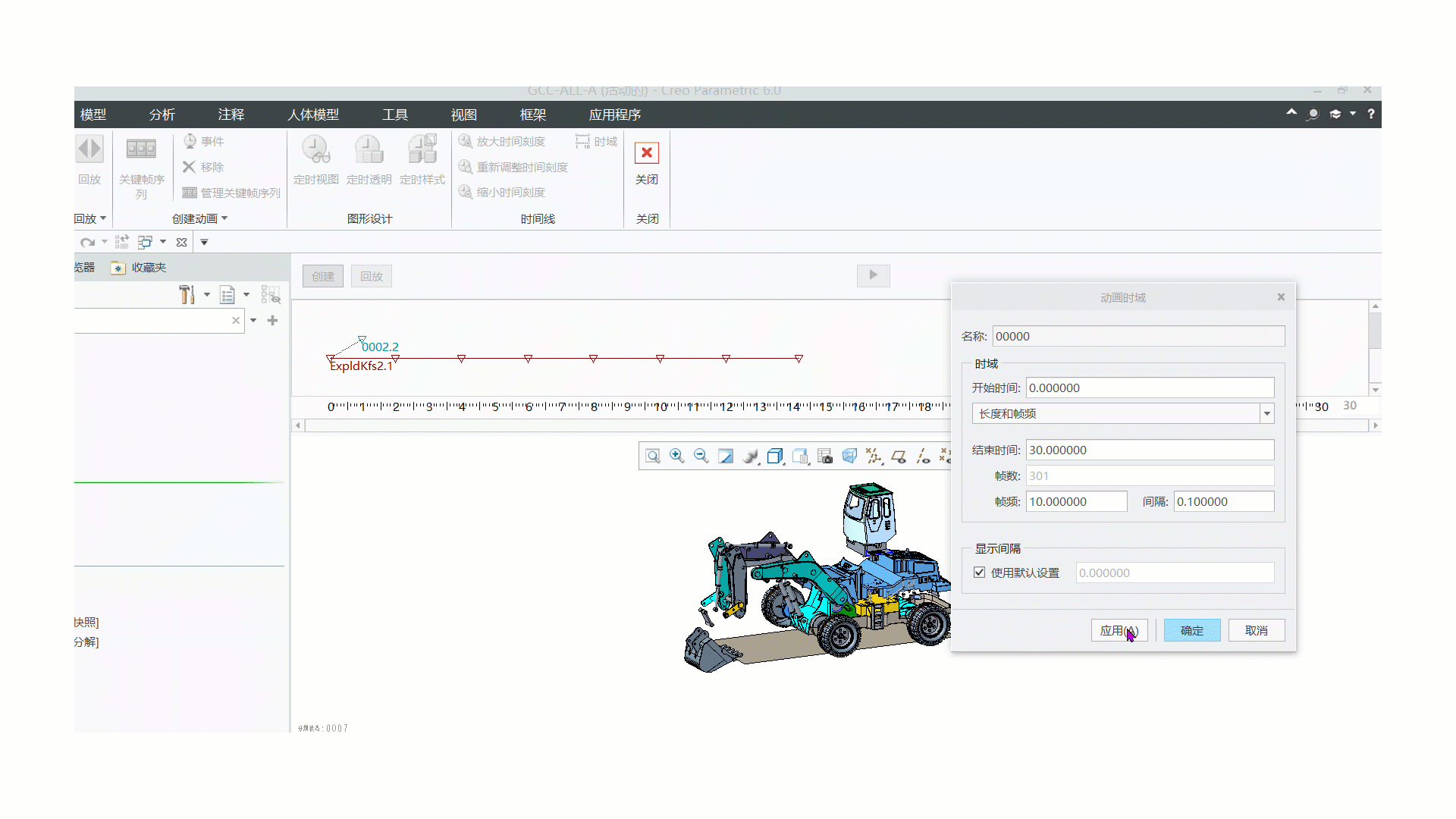
Task: Open the saved orientations cube icon
Action: tap(775, 456)
